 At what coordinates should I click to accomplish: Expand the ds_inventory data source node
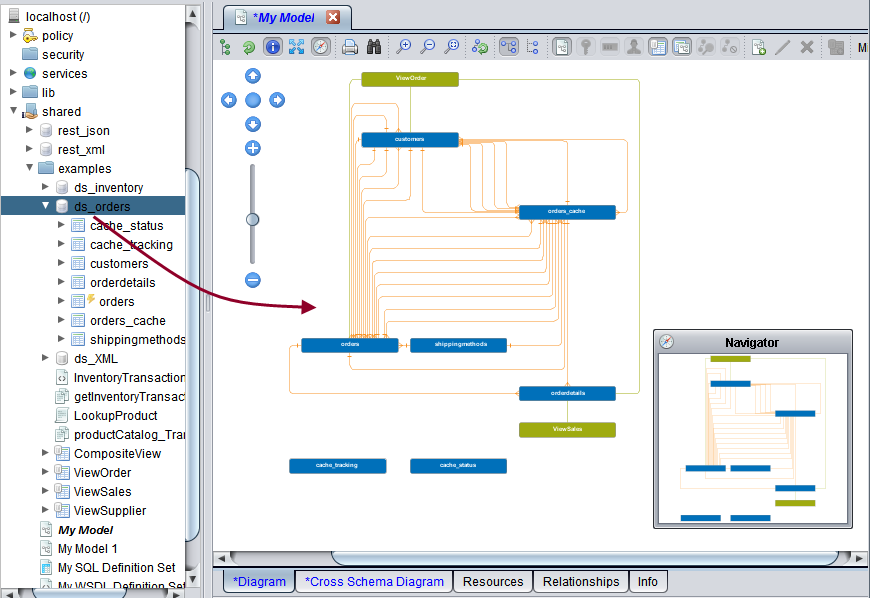pos(46,187)
